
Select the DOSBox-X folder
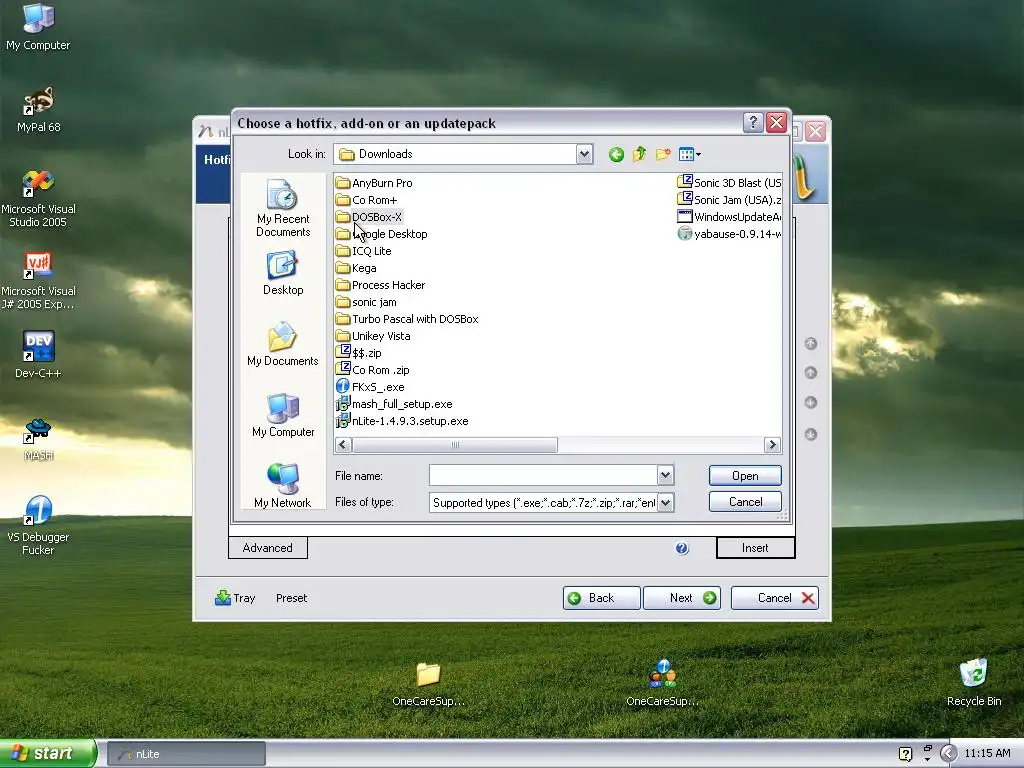click(x=369, y=217)
